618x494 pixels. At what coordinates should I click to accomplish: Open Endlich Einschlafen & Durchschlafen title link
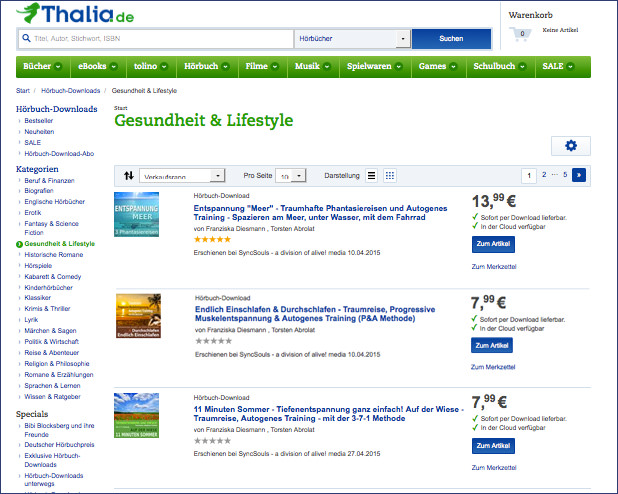click(x=315, y=314)
